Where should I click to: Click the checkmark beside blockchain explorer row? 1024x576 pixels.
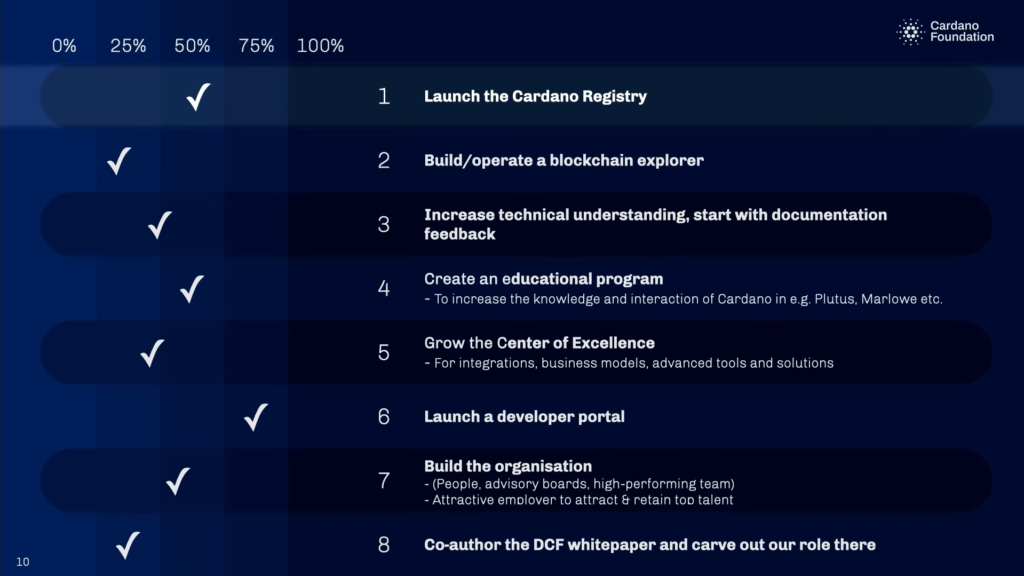pyautogui.click(x=119, y=160)
